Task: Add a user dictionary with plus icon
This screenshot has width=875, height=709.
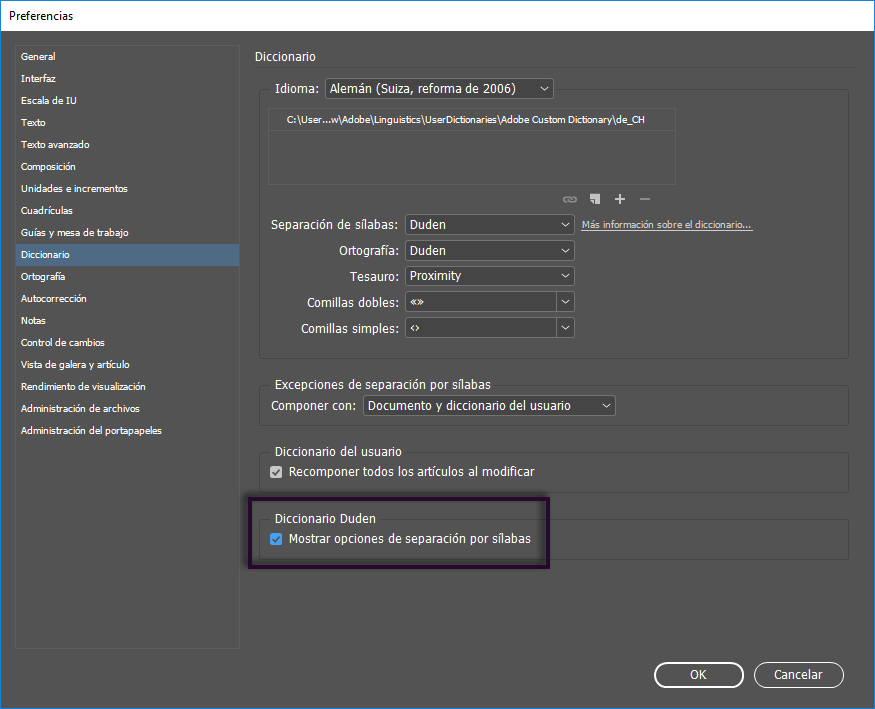Action: [619, 199]
